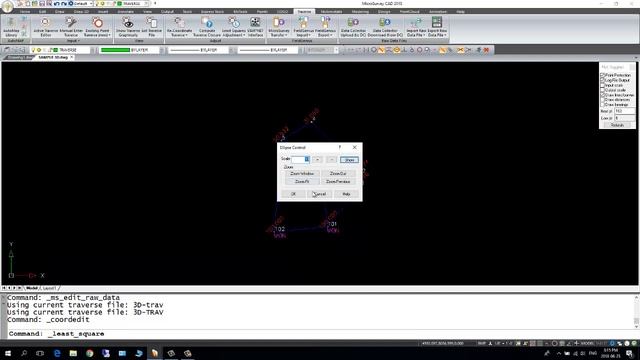Open Export Raw Data File dropdown arrow
The width and height of the screenshot is (640, 360).
[x=445, y=36]
